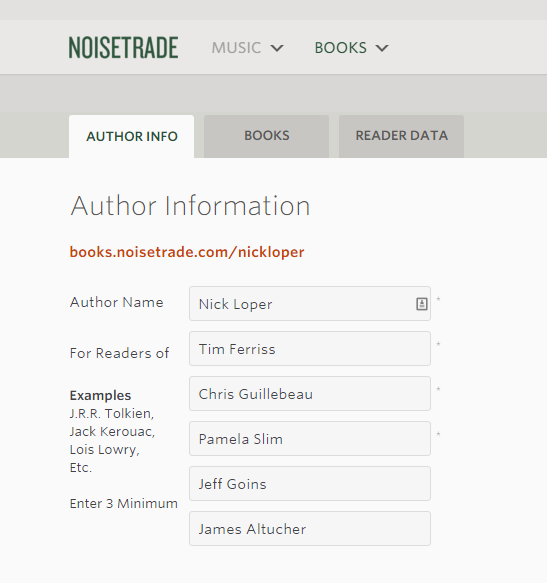Image resolution: width=547 pixels, height=583 pixels.
Task: Click the Tim Ferriss input field
Action: [310, 349]
